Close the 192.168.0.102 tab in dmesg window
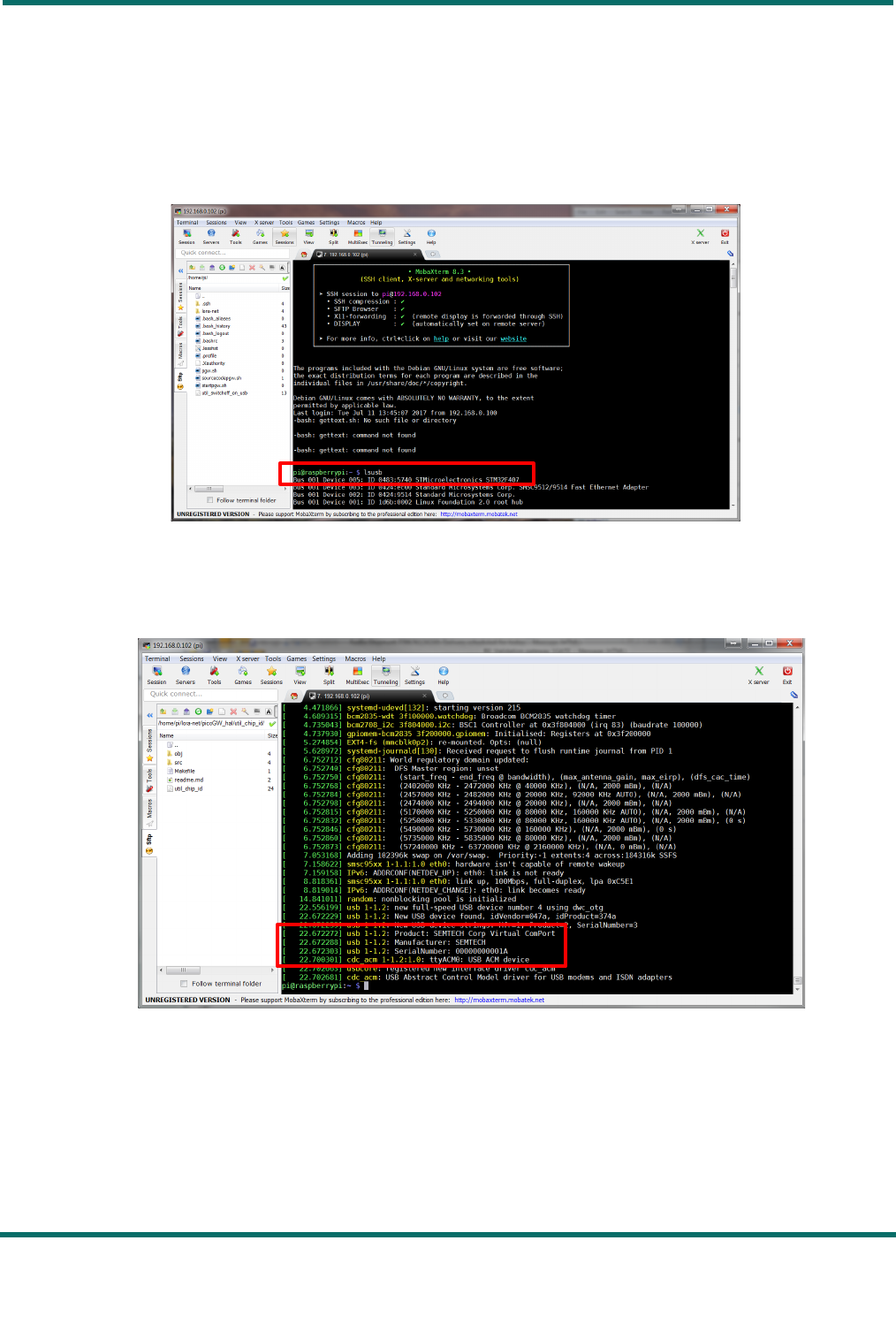 (424, 696)
